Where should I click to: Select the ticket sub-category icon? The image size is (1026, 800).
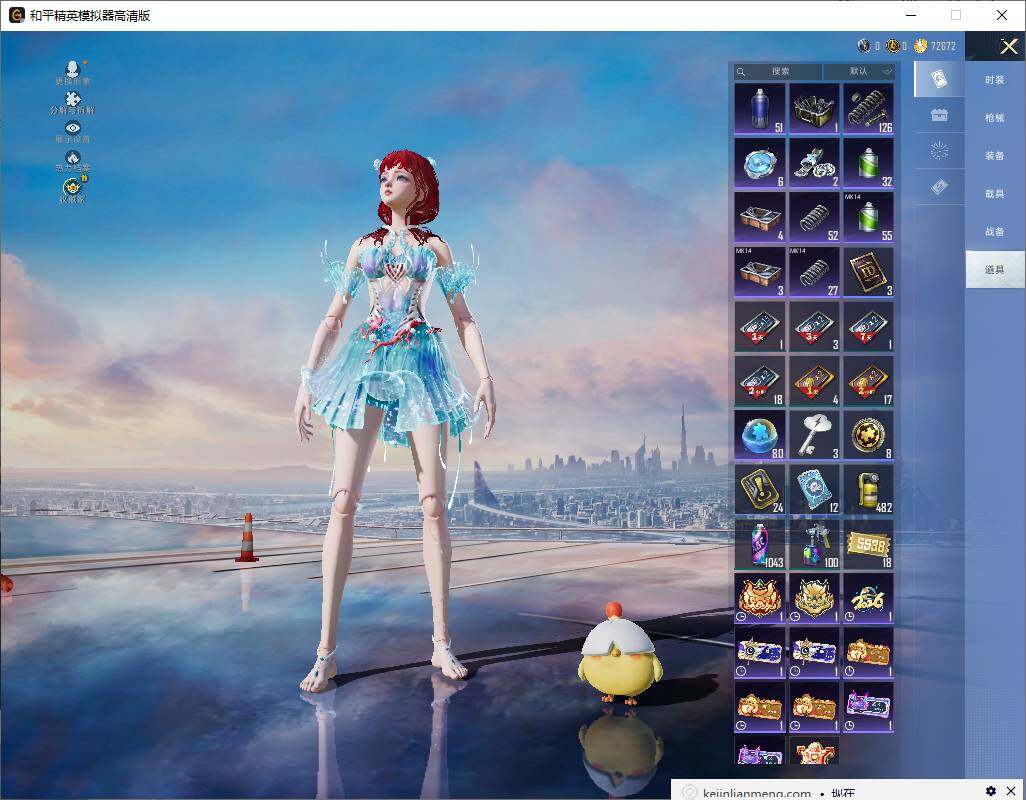tap(939, 187)
